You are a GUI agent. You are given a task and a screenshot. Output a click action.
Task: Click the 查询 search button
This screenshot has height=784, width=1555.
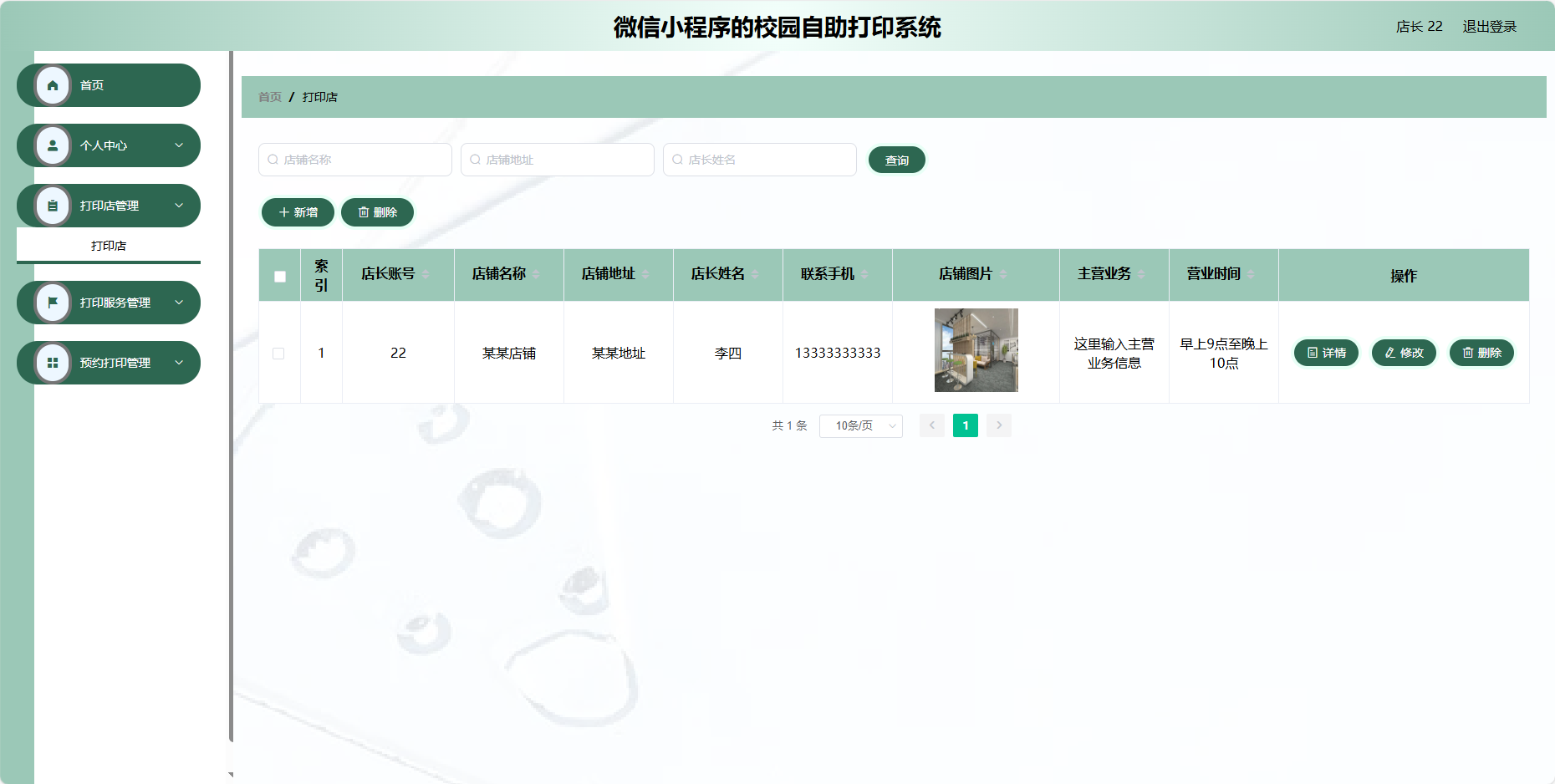[897, 160]
